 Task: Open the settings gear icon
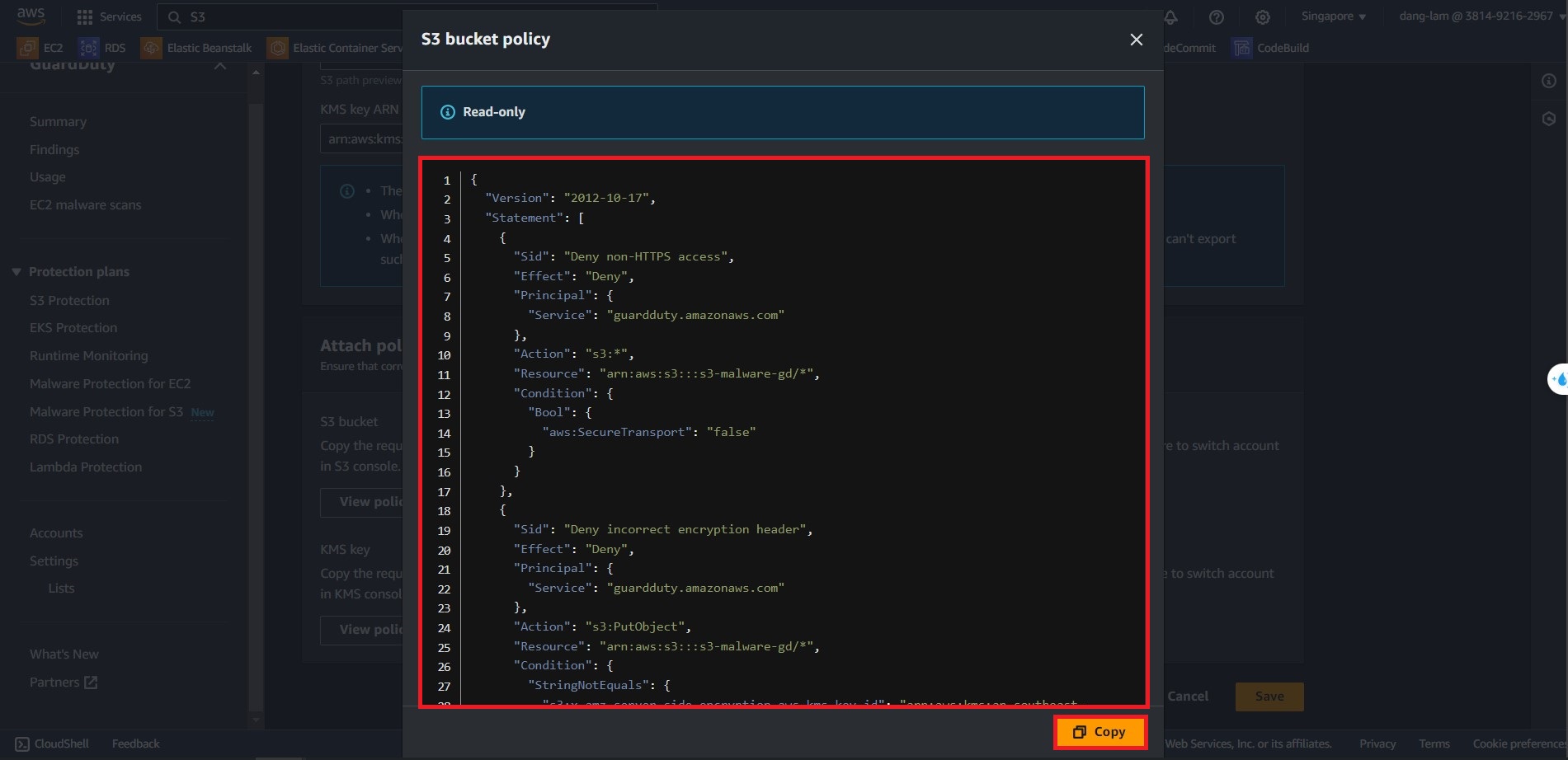pyautogui.click(x=1262, y=17)
